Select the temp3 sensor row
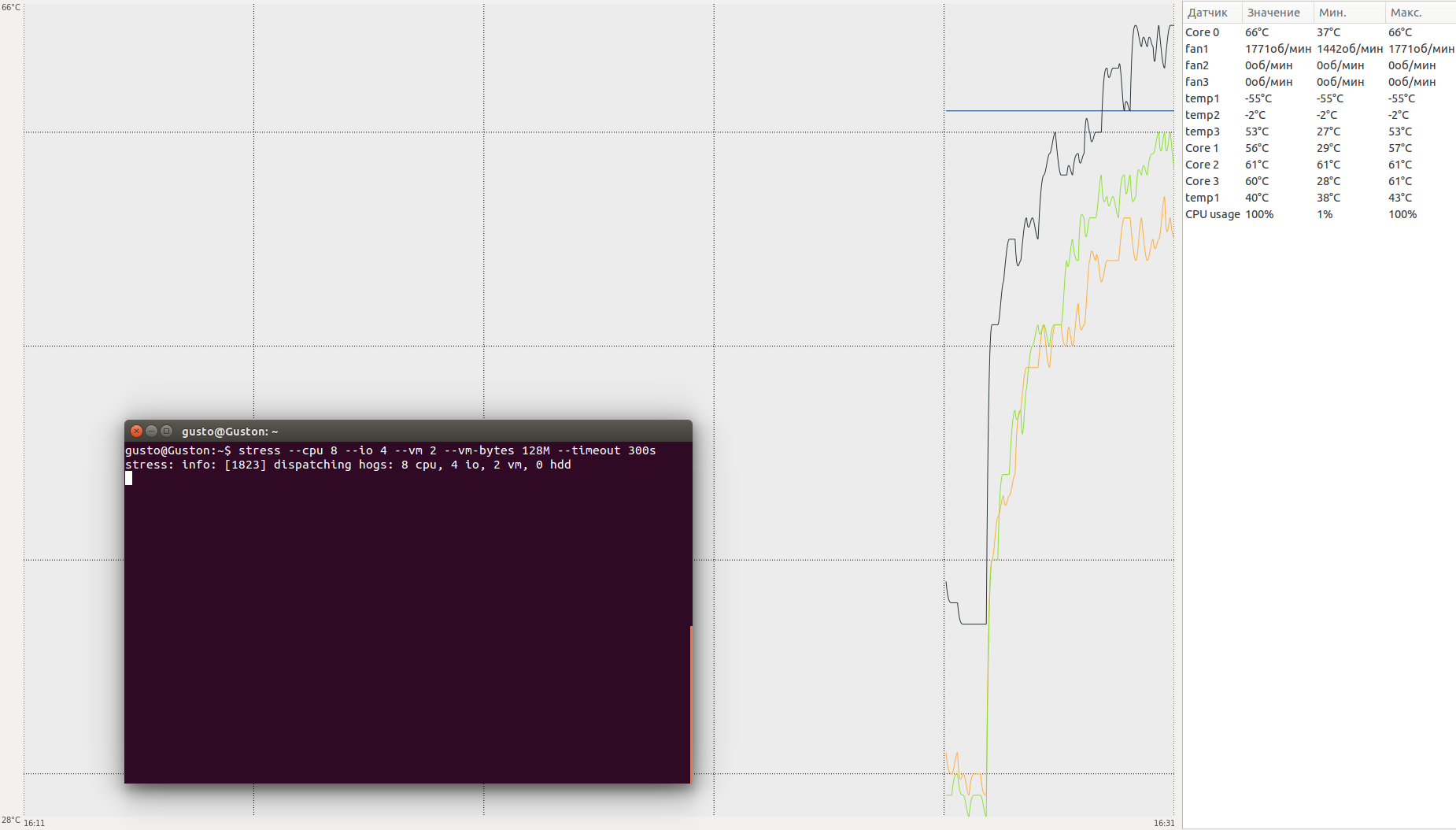Viewport: 1456px width, 830px height. [1319, 132]
